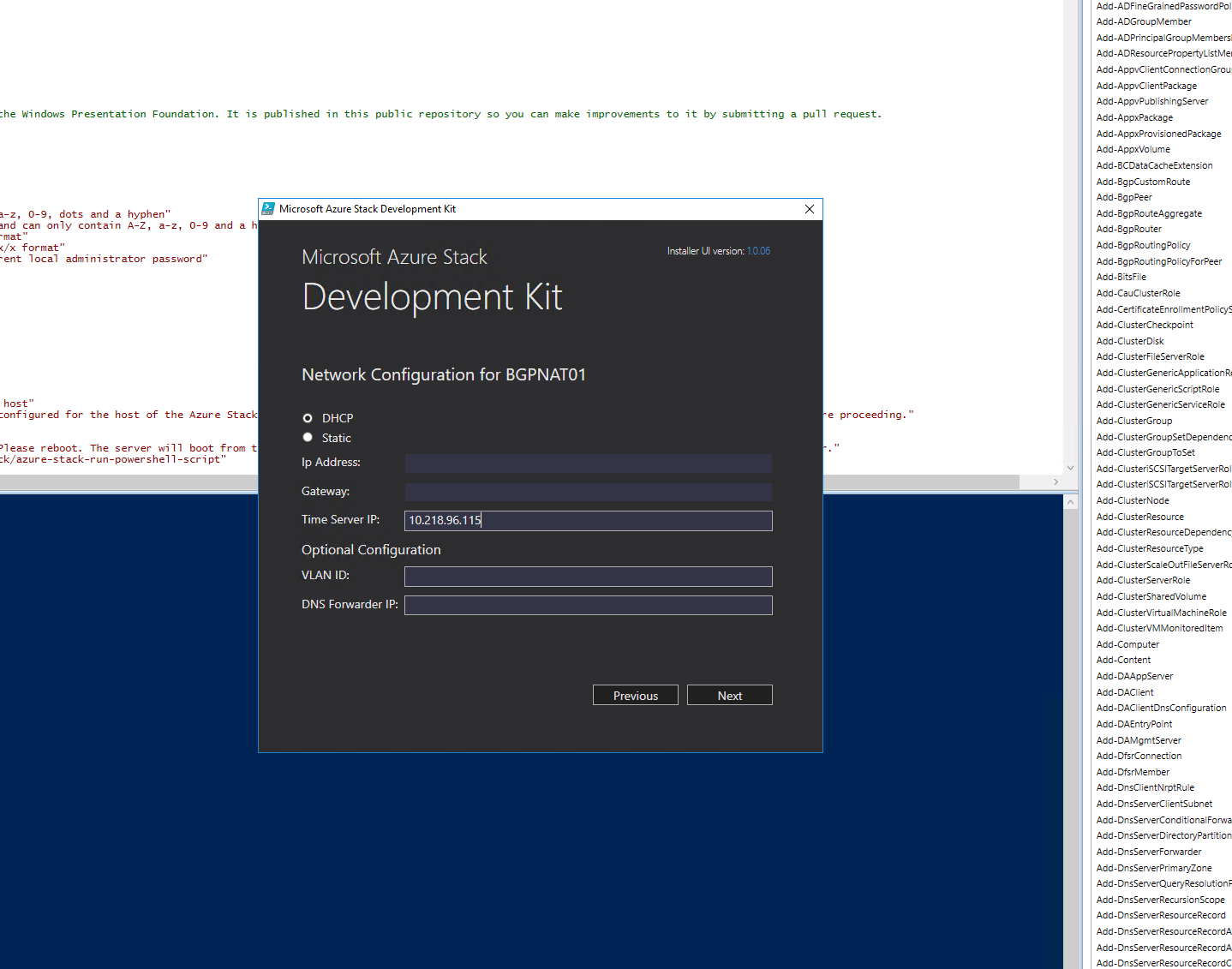This screenshot has height=969, width=1232.
Task: Select Add-DAMgmtServer command
Action: pos(1139,740)
